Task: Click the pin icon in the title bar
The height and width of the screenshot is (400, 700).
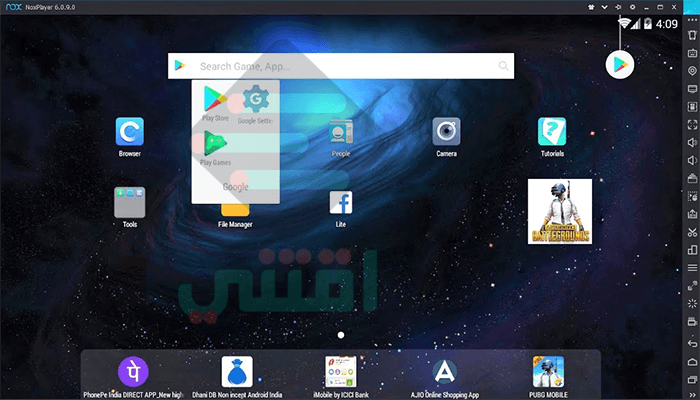Action: (618, 7)
